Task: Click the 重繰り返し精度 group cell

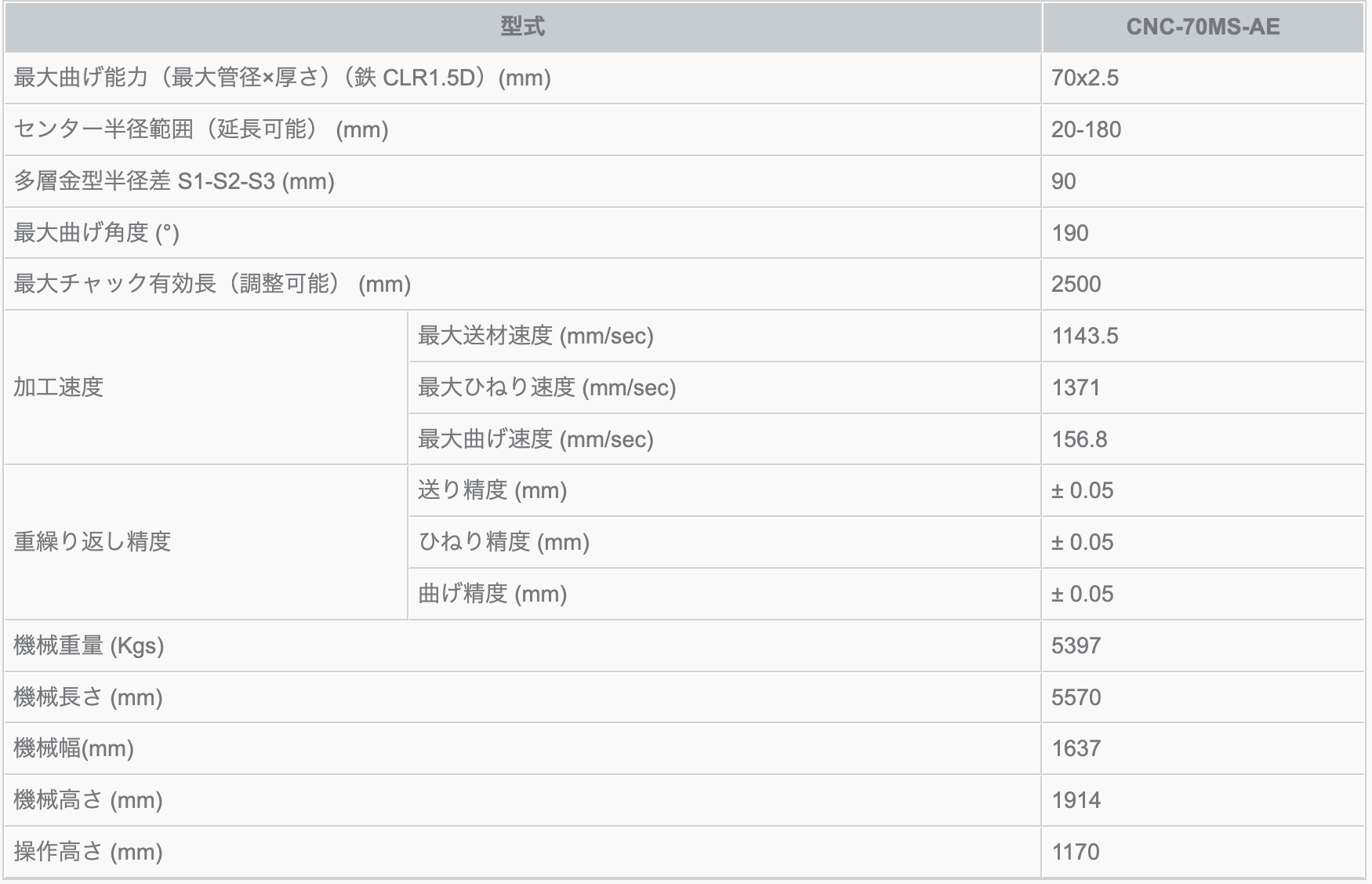Action: point(92,542)
